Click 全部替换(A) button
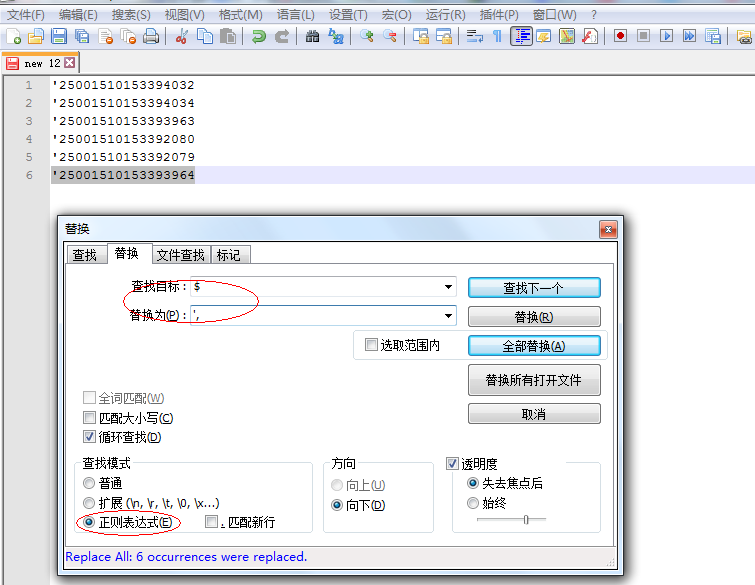 (534, 346)
